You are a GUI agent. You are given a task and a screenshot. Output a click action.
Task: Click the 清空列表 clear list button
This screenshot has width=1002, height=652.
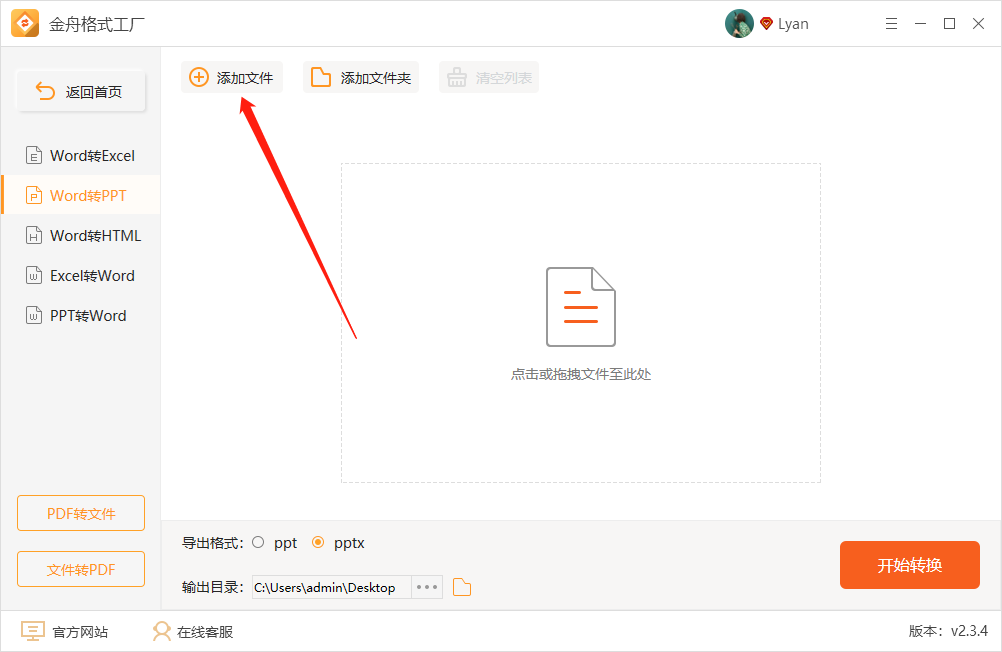(x=489, y=77)
